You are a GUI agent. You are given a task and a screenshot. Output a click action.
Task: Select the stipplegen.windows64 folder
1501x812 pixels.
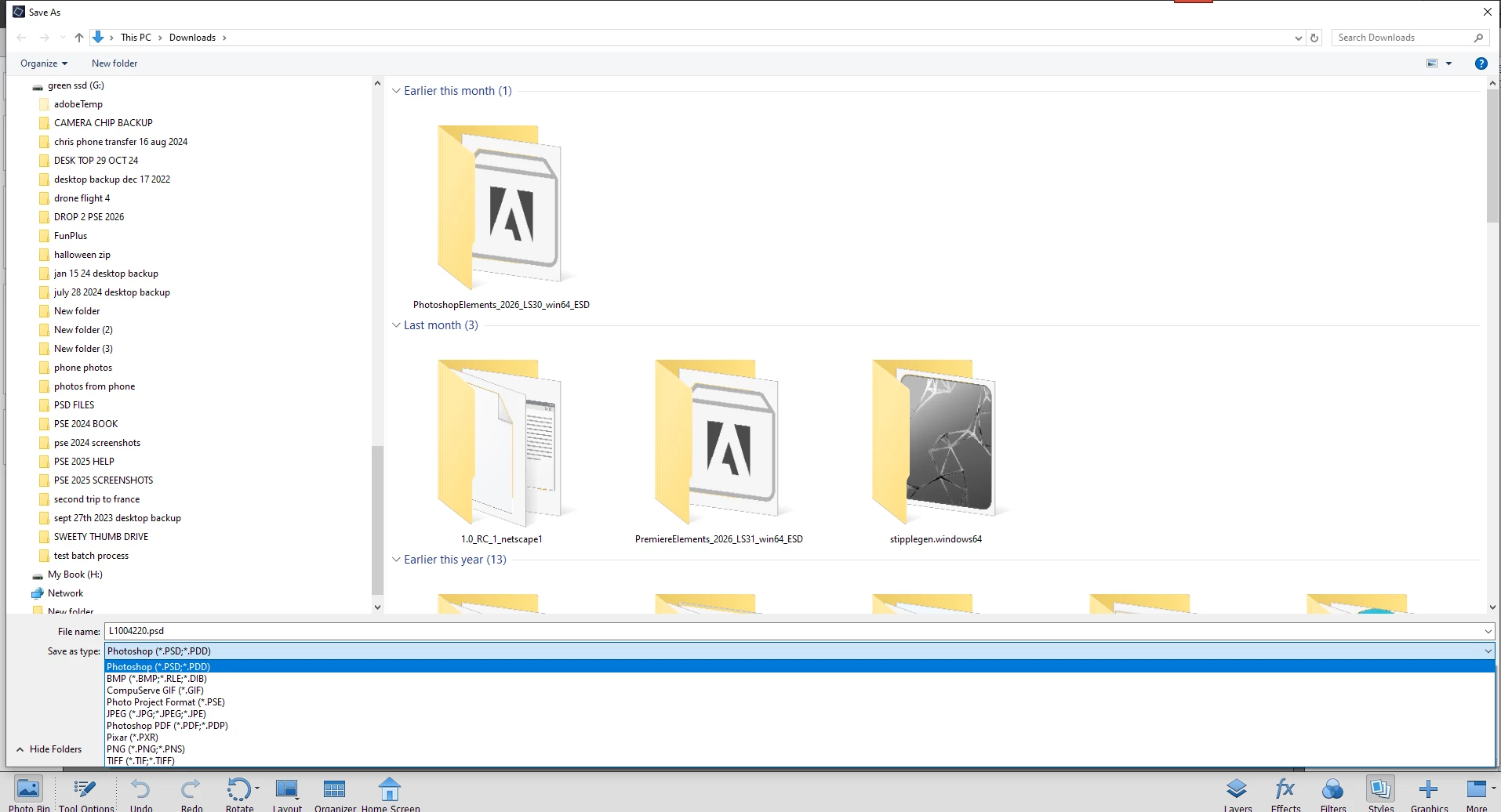936,450
